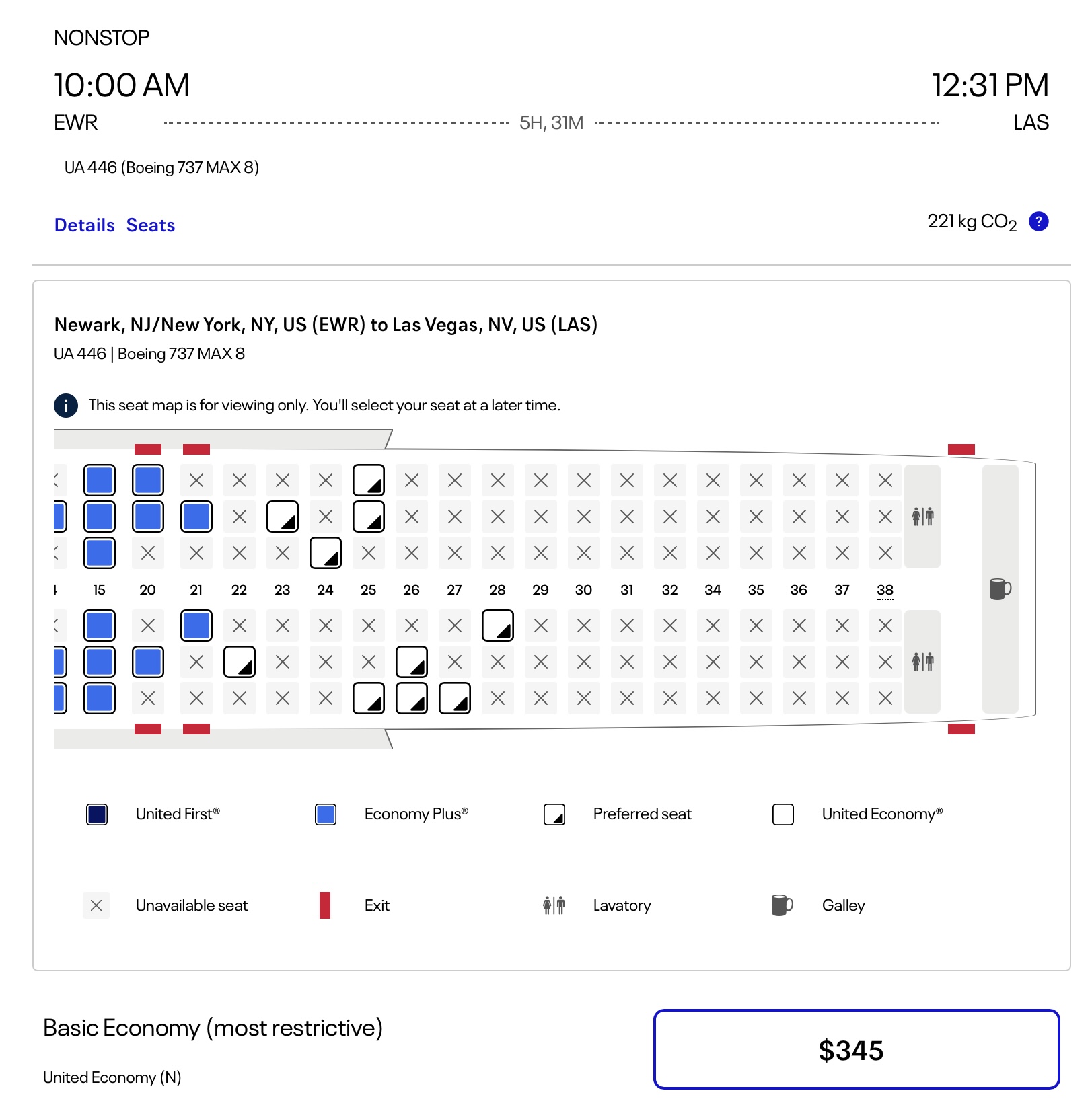Click the Lavatory icon in the legend
The height and width of the screenshot is (1101, 1092).
click(x=554, y=905)
